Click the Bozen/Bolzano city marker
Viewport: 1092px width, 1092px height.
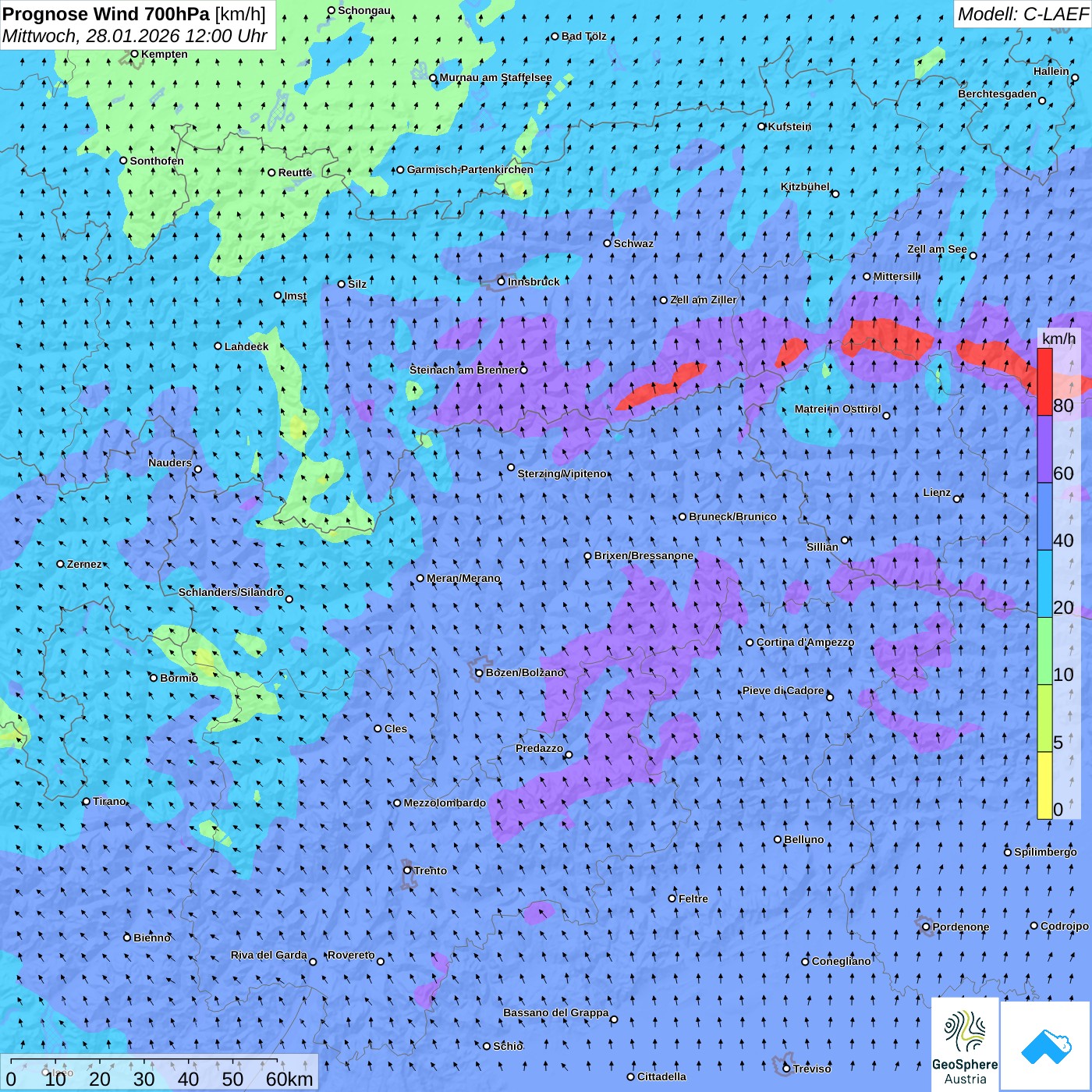click(x=479, y=672)
